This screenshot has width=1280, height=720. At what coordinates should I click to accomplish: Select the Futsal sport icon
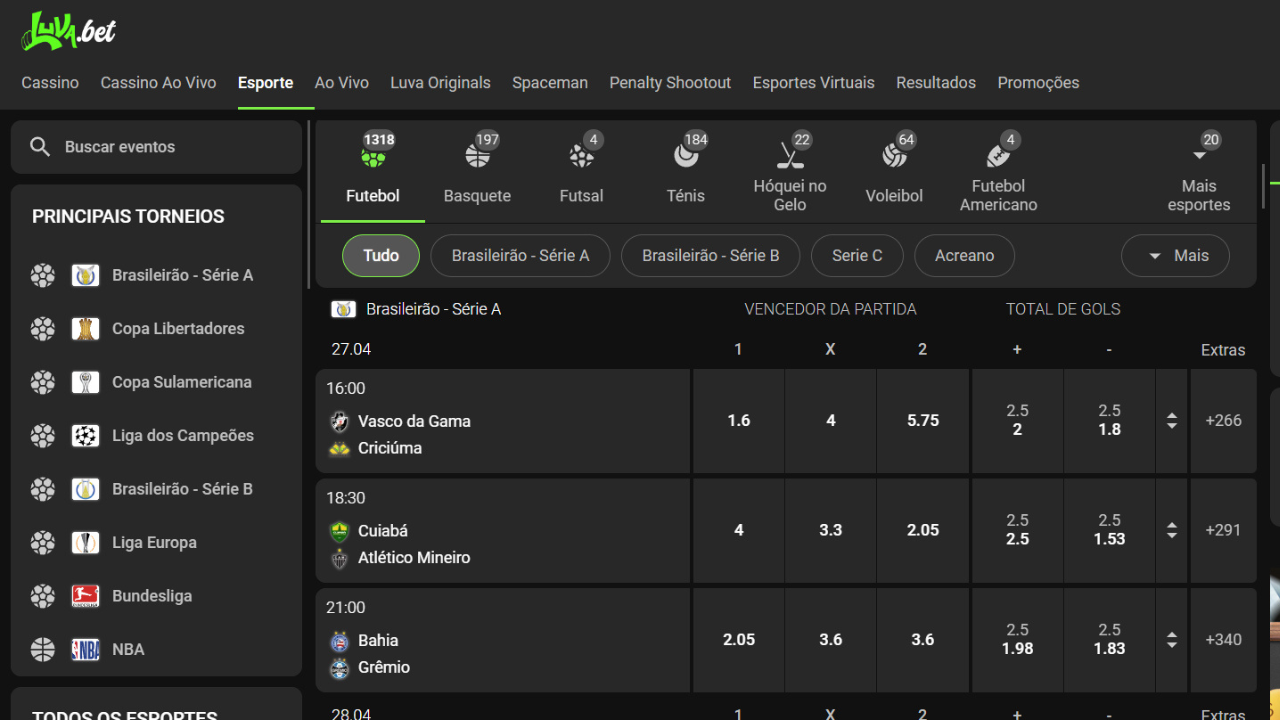(x=581, y=156)
